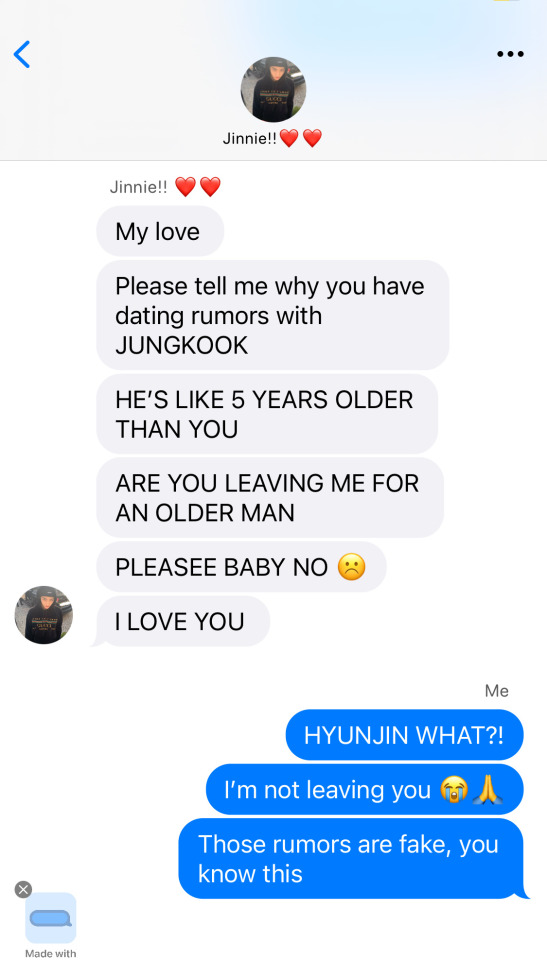Tap the dating rumors with JUNGKOOK message

pos(273,315)
